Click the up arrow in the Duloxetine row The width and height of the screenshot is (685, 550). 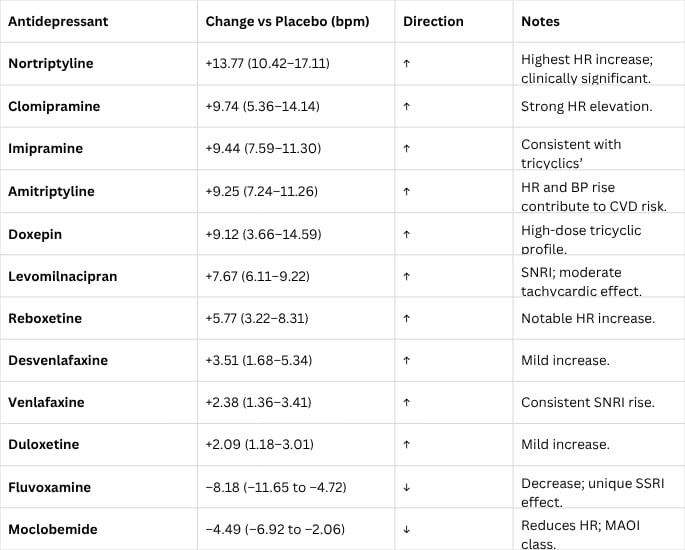[x=407, y=444]
